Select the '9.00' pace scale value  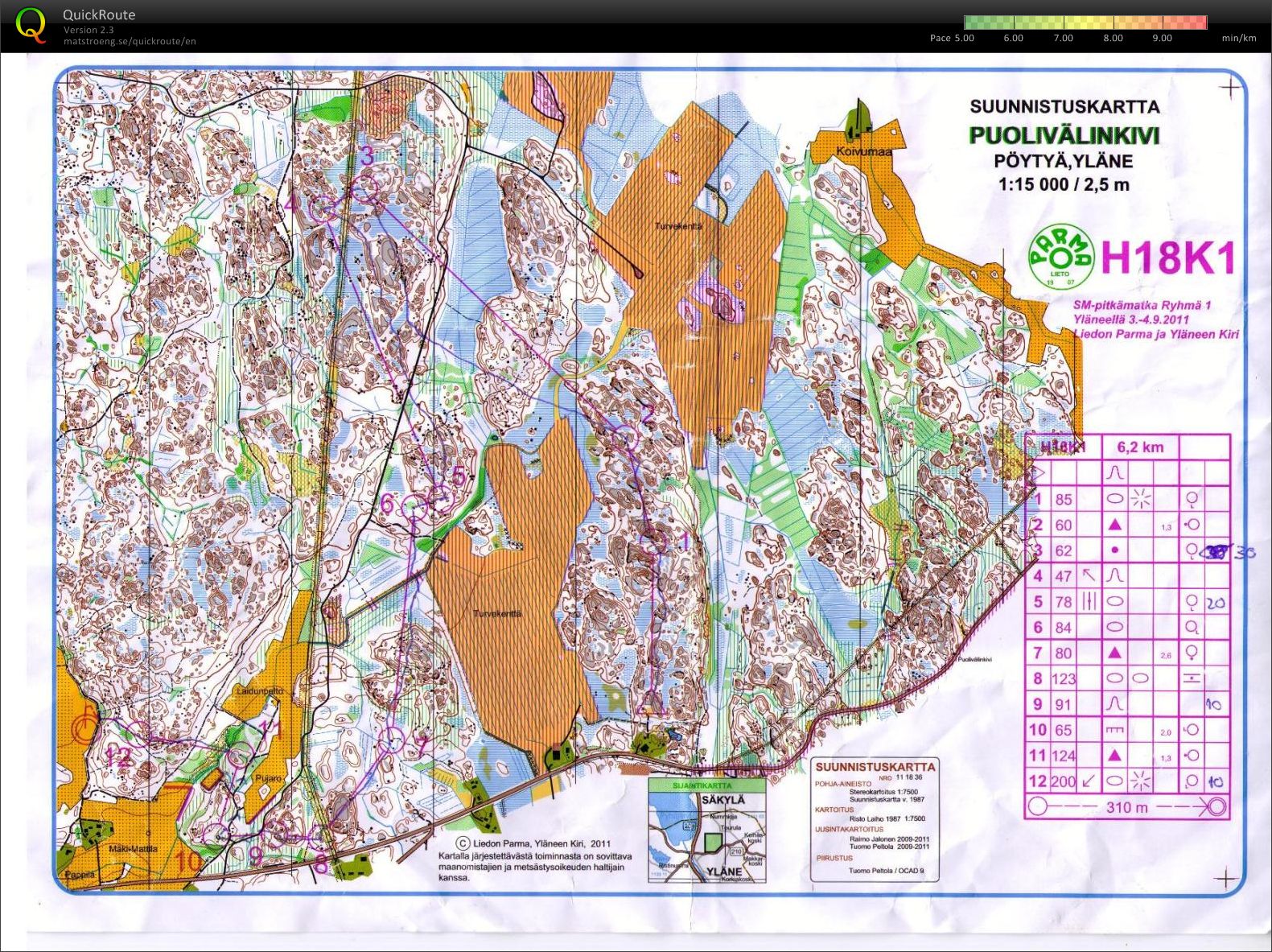[x=1162, y=38]
